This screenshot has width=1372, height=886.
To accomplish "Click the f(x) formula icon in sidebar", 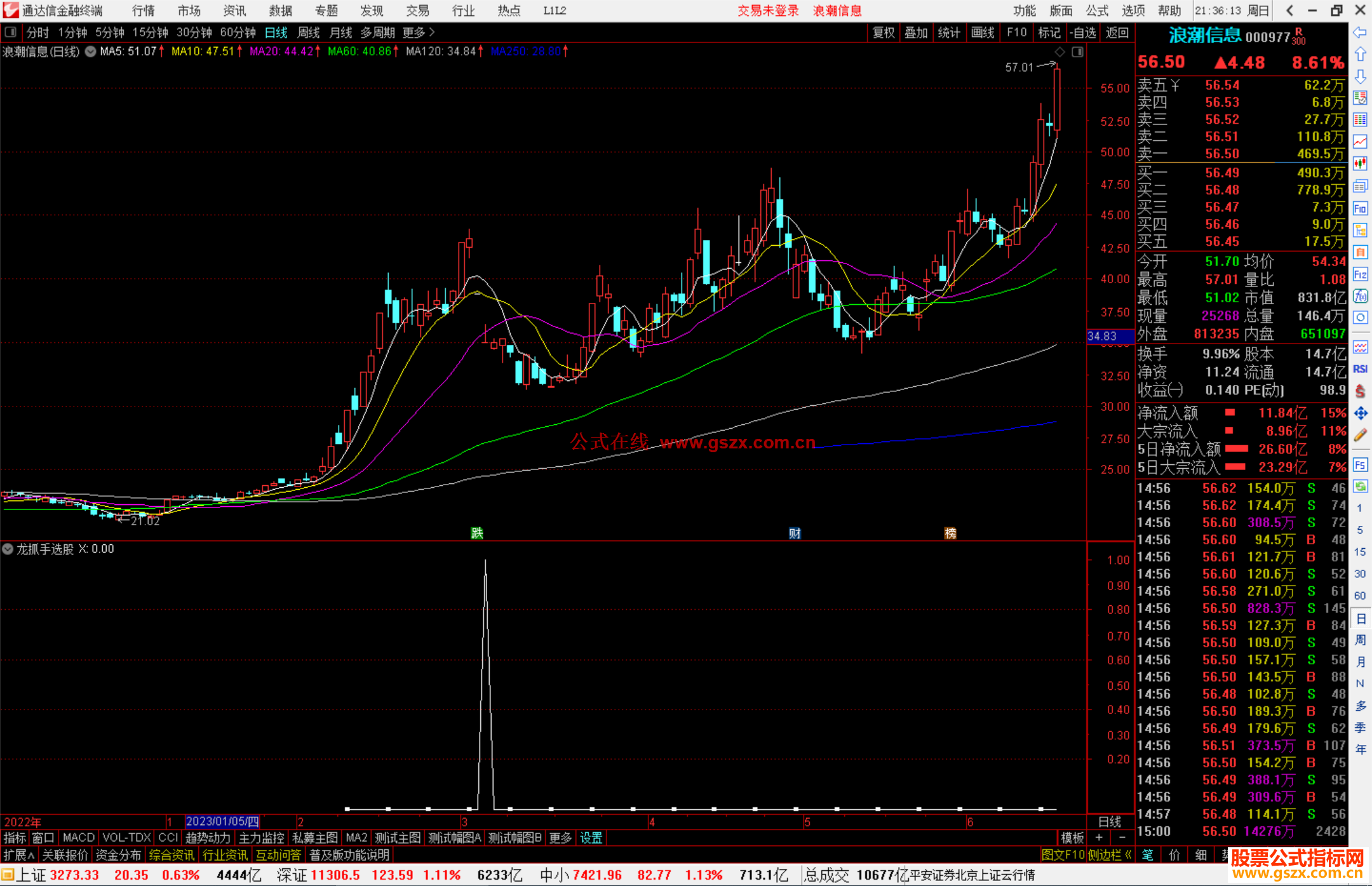I will pos(1360,296).
